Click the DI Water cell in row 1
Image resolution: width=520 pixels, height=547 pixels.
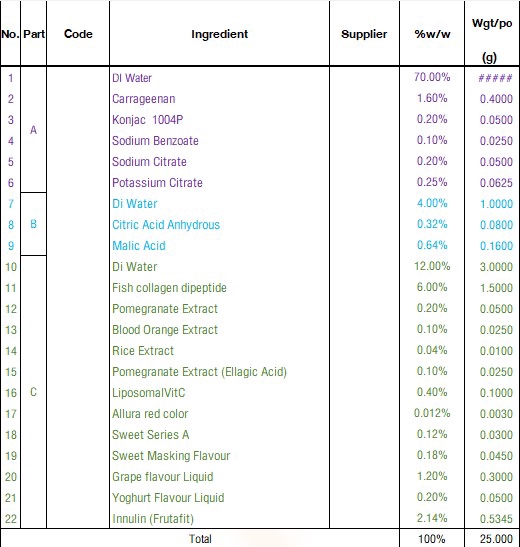219,77
